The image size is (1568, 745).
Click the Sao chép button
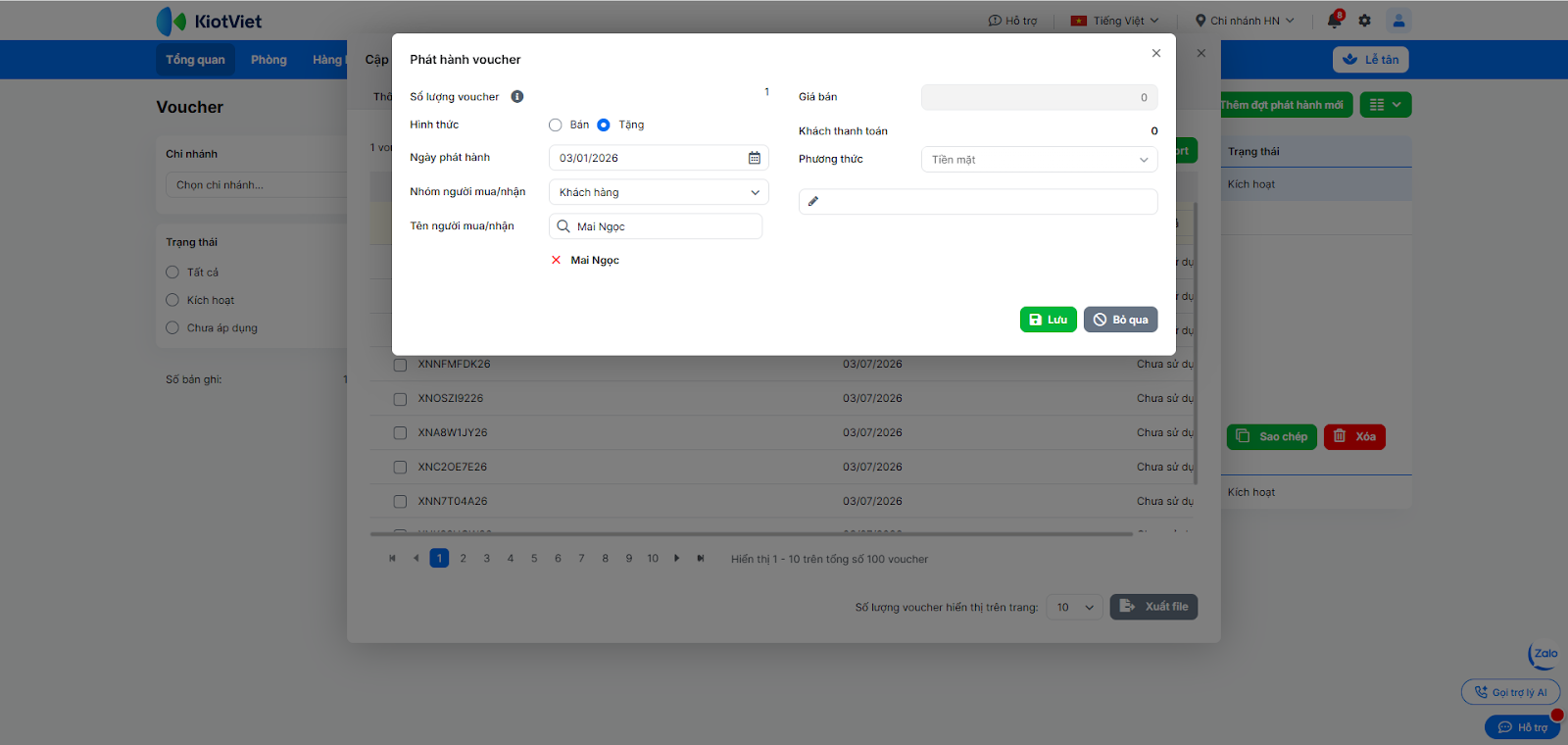coord(1272,437)
